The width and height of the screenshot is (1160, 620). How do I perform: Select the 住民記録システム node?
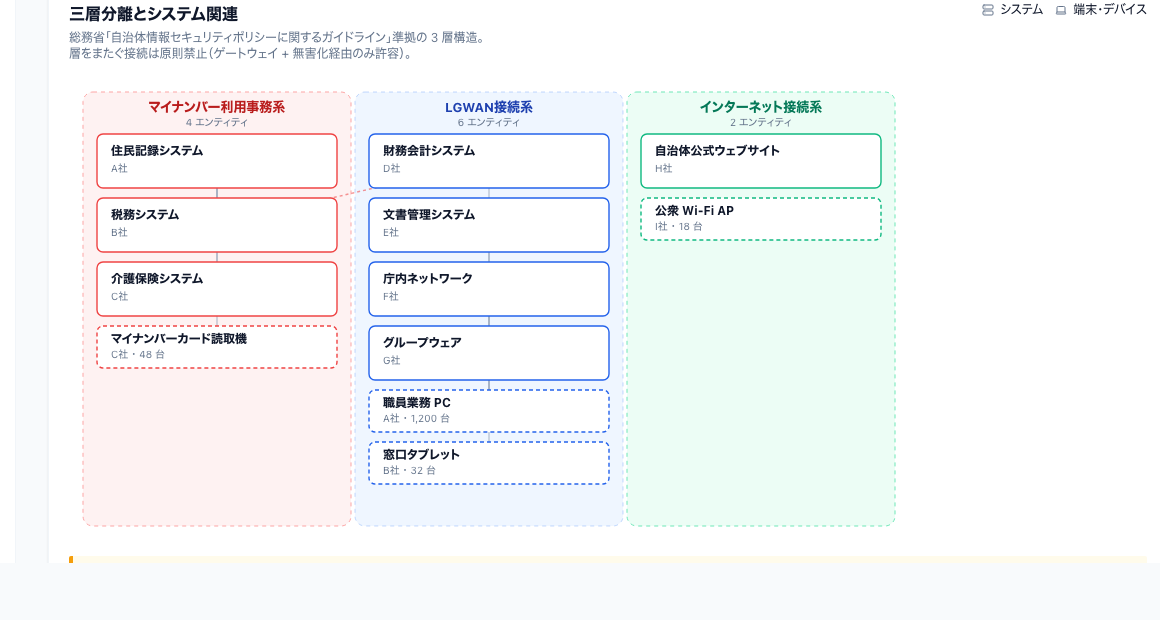pos(217,160)
